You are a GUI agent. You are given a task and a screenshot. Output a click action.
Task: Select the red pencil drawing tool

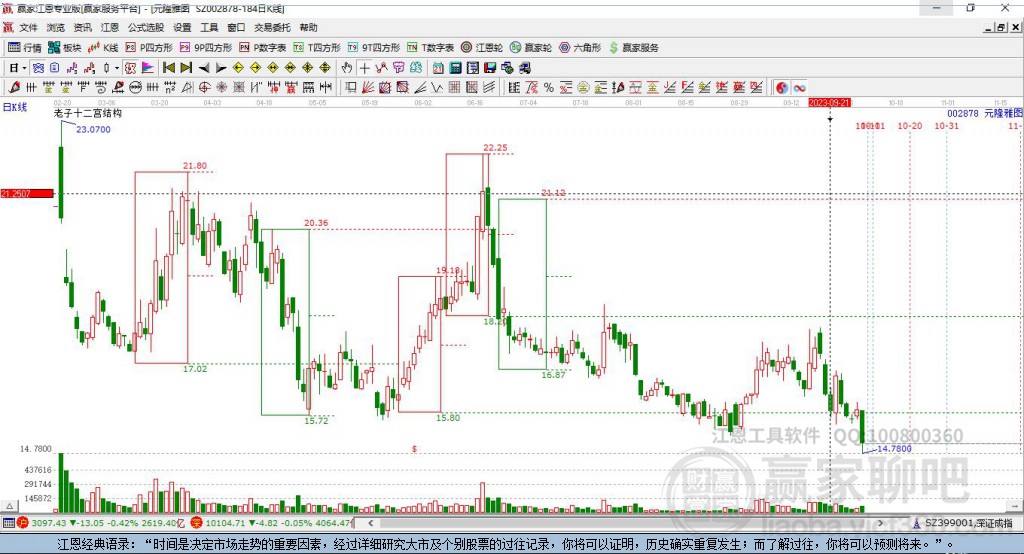(x=14, y=88)
